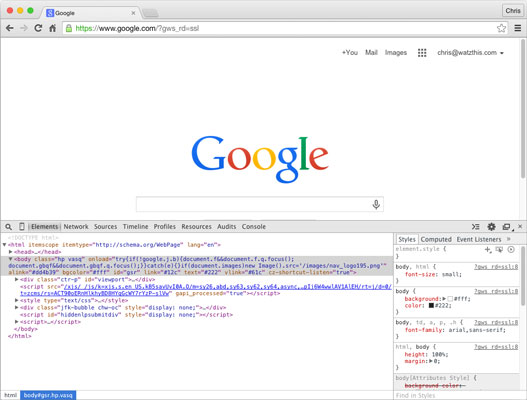Switch to the Sources panel tab

(106, 227)
